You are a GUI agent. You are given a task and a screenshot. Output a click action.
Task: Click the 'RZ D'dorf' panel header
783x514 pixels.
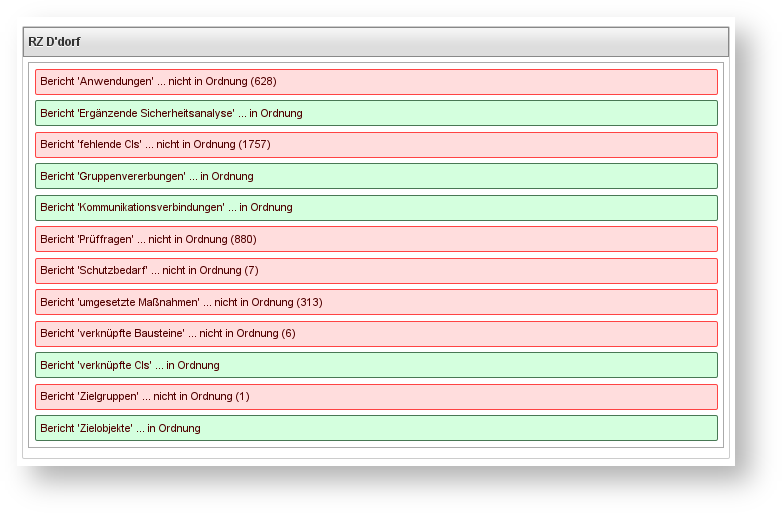coord(376,42)
